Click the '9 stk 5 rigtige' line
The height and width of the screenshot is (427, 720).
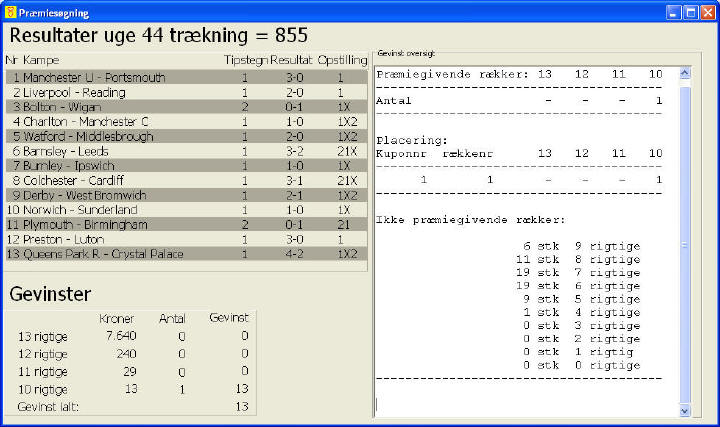[582, 299]
